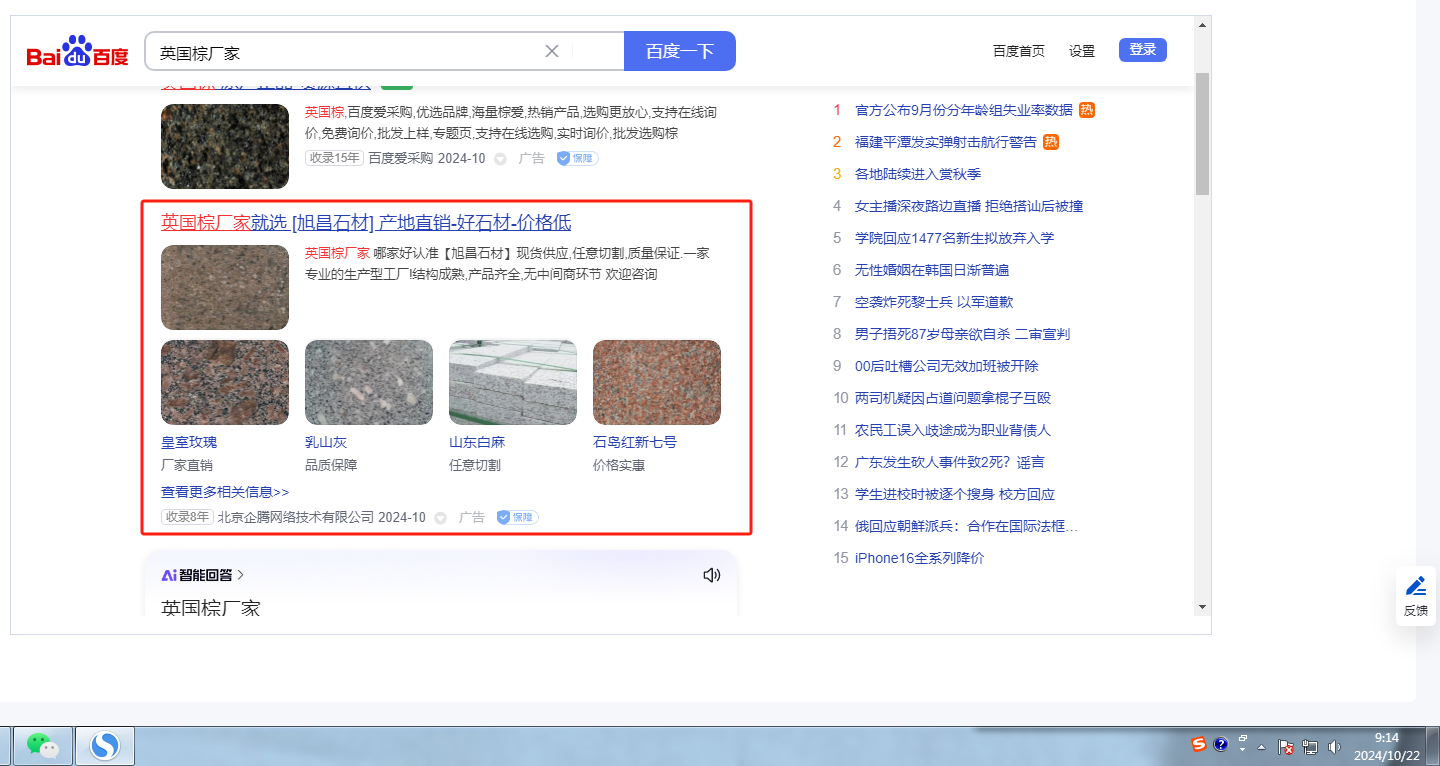Open the 查看更多相关信息 link
Screen dimensions: 1440x766
coord(225,492)
